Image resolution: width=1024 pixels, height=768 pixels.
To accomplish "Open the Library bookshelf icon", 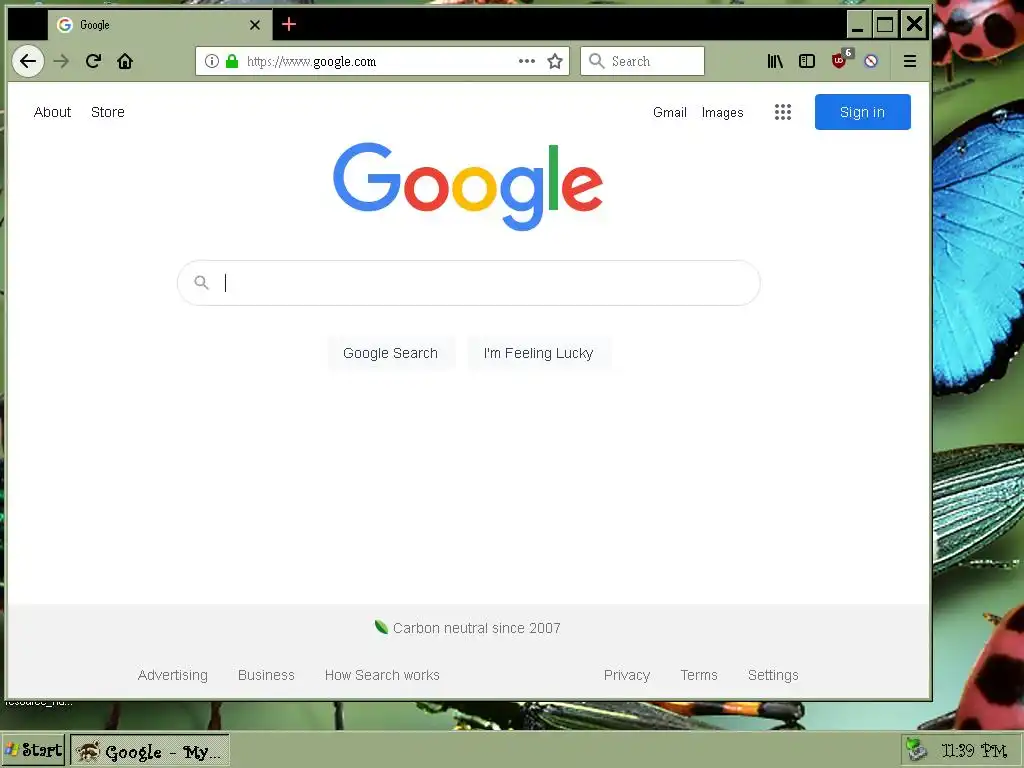I will click(x=775, y=61).
